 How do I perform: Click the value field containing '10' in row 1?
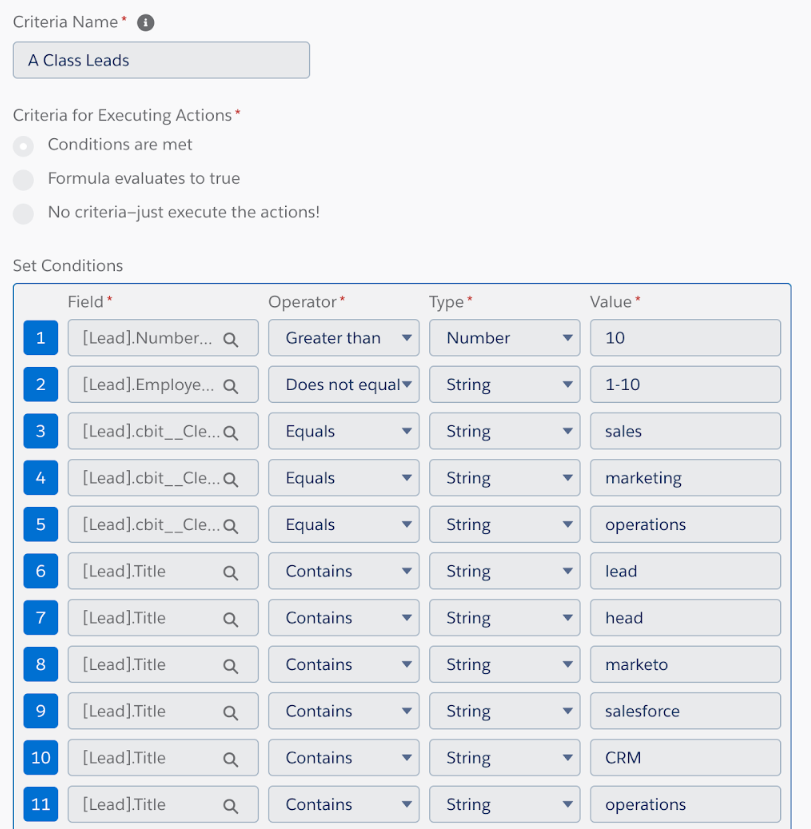(x=685, y=337)
